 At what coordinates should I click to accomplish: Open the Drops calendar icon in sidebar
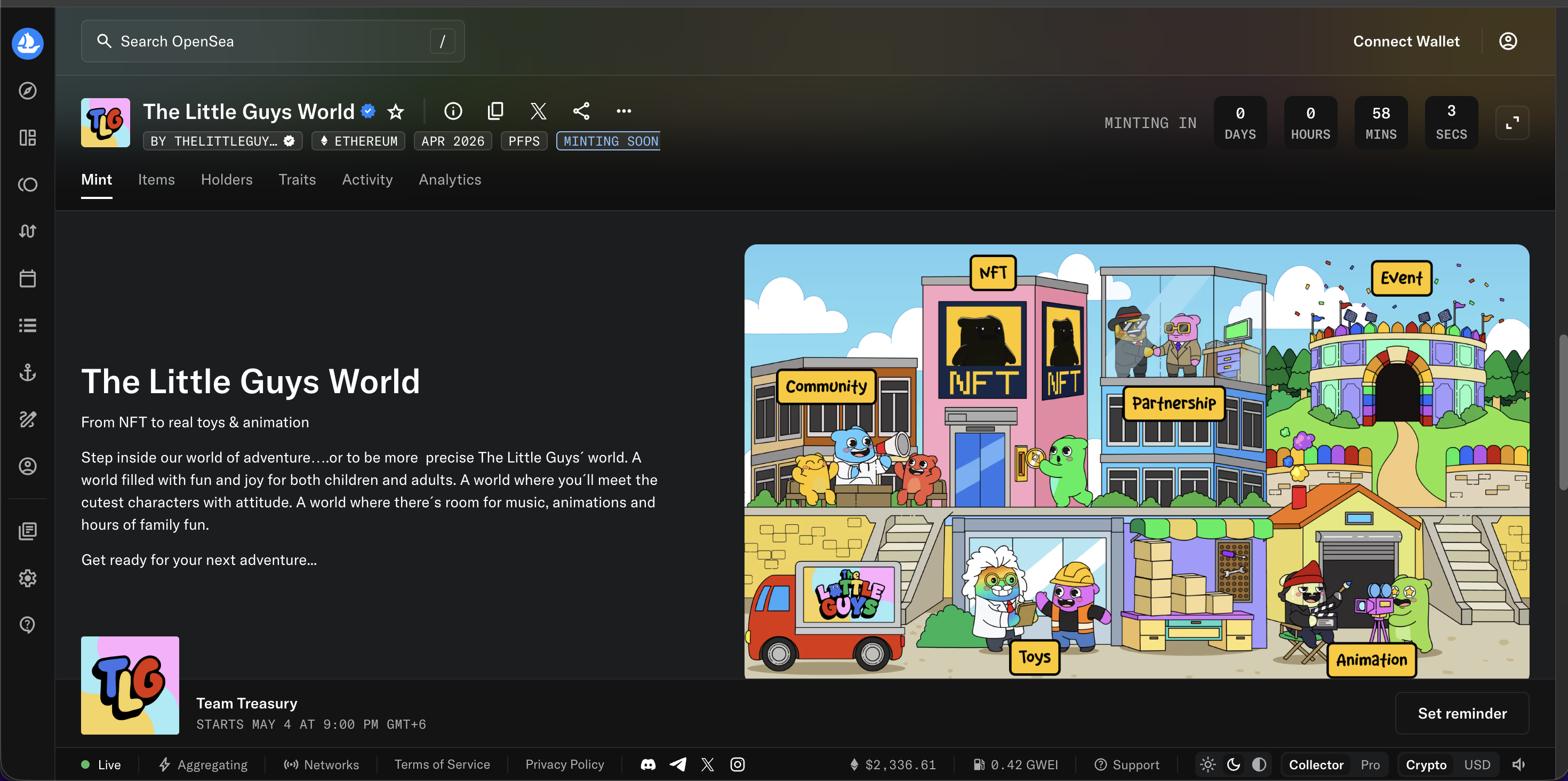(27, 278)
